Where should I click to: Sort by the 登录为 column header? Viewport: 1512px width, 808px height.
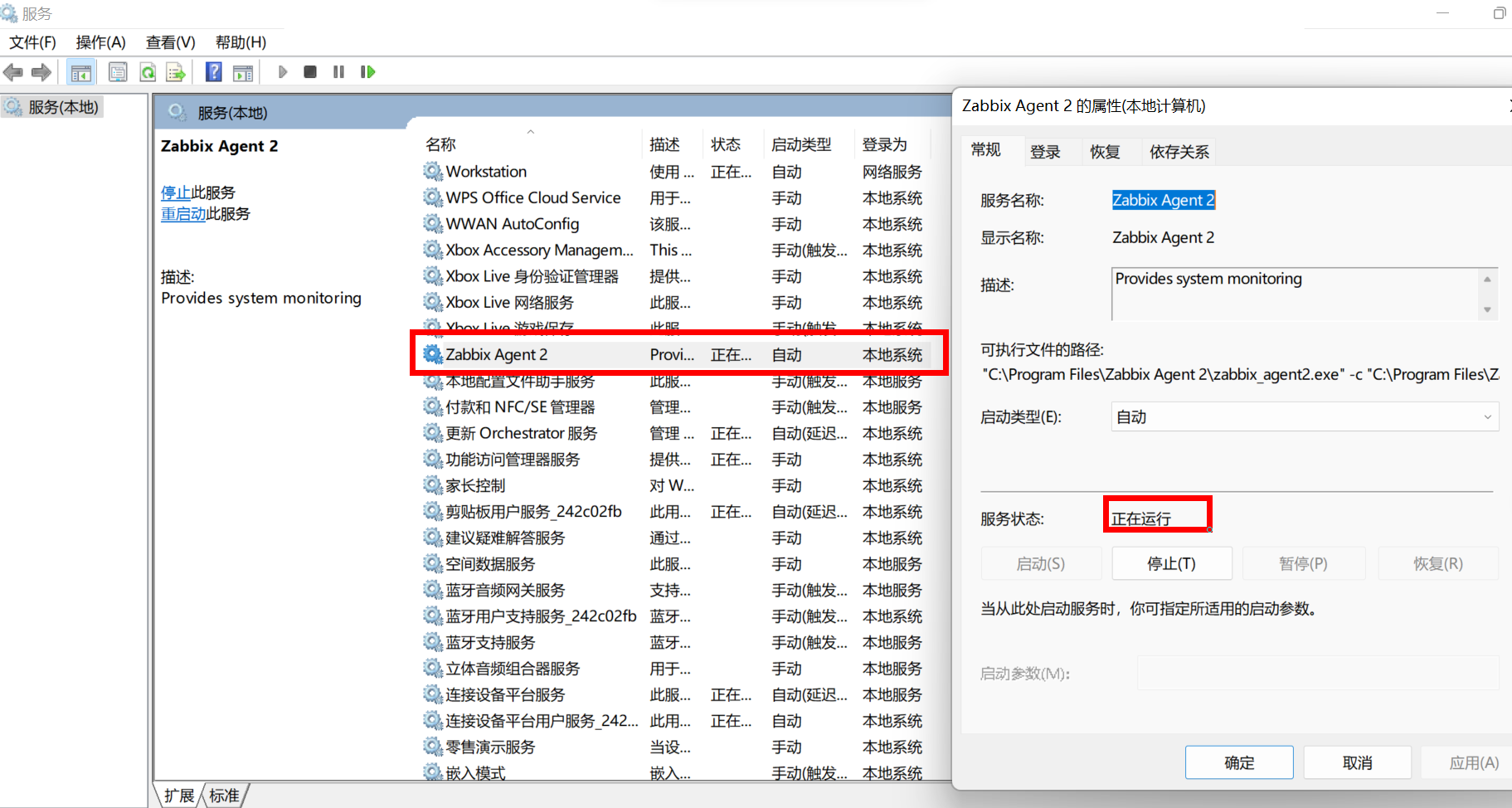pyautogui.click(x=892, y=144)
